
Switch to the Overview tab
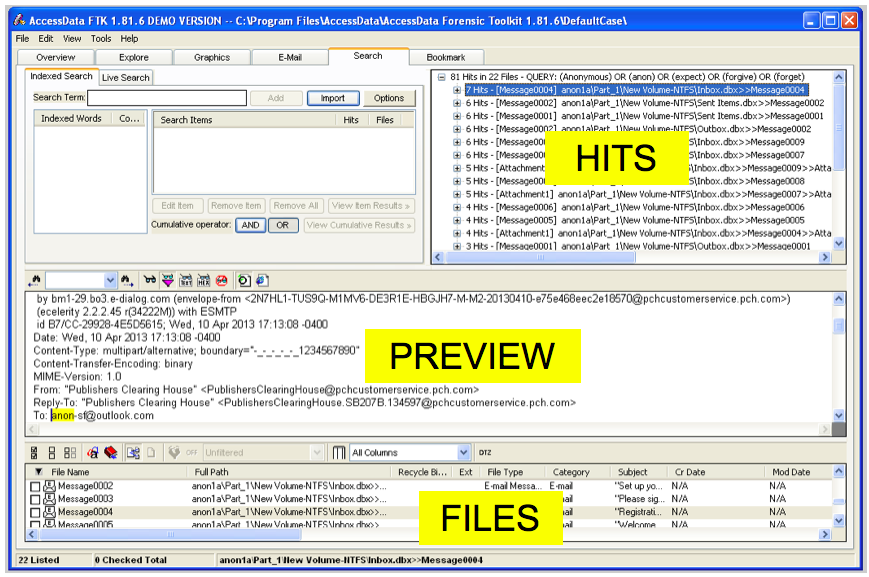point(55,57)
